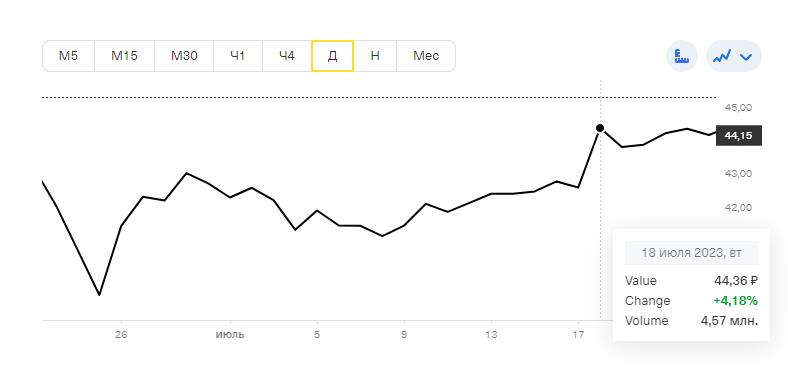Click the июль label on the date axis
788x380 pixels.
(x=230, y=335)
